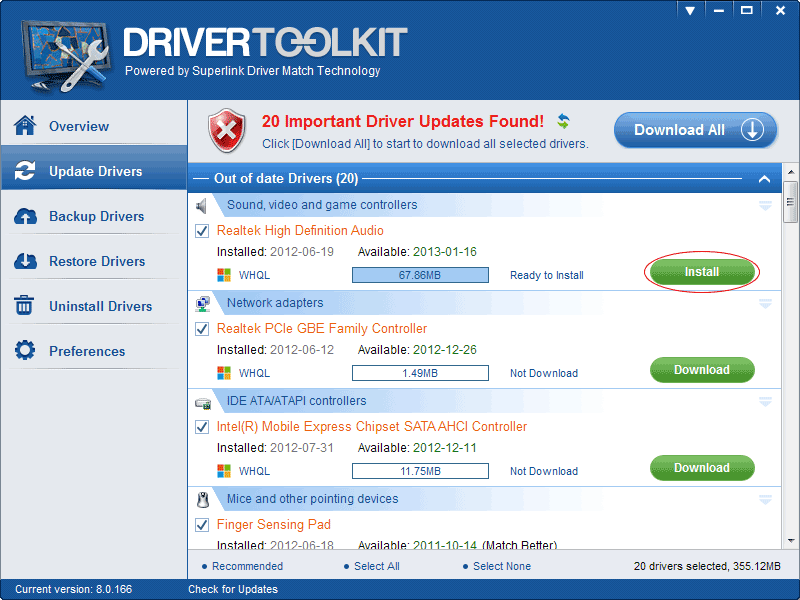
Task: Click the 67.86MB download progress bar
Action: 420,275
